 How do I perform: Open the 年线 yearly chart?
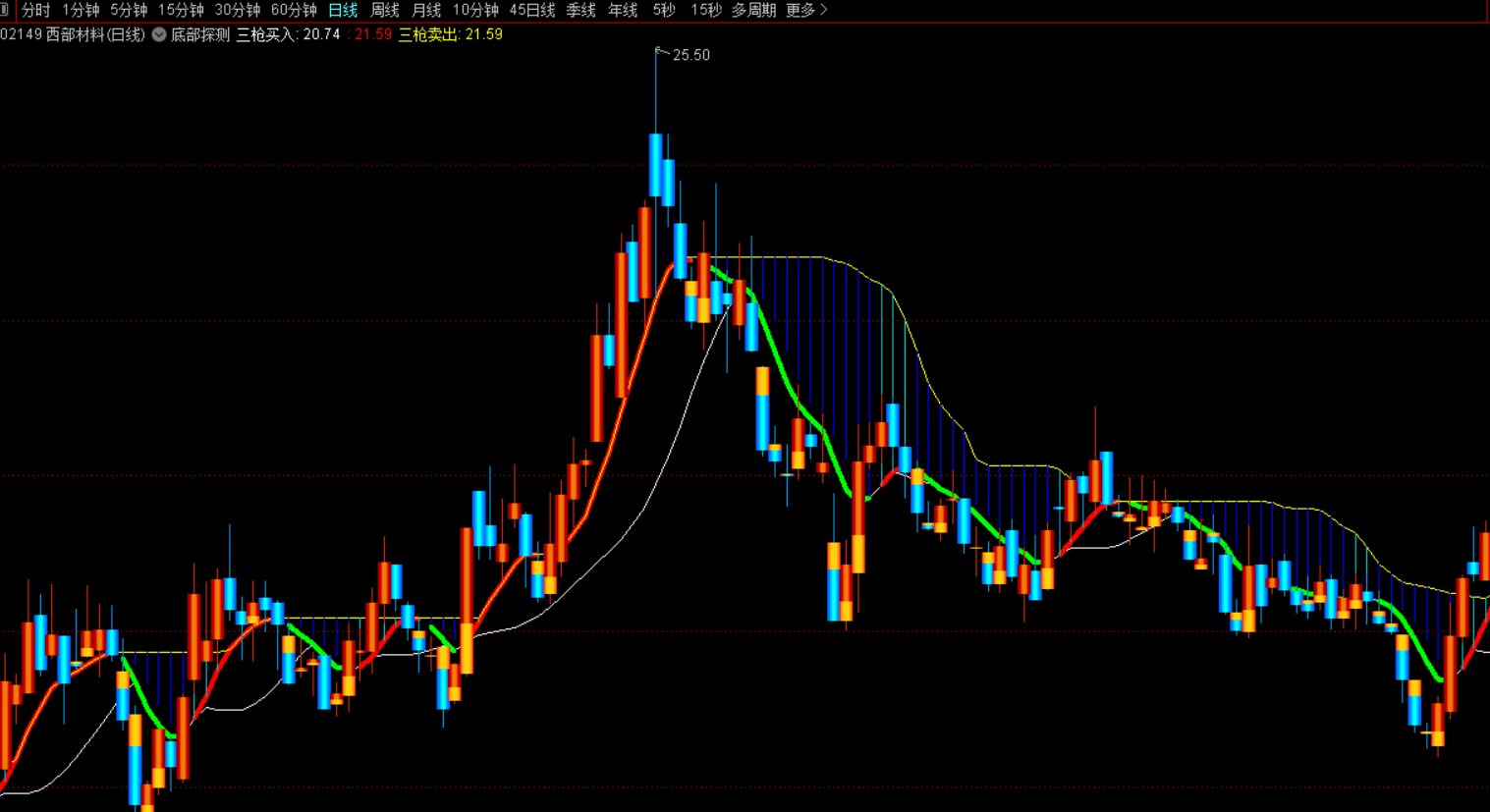click(623, 10)
